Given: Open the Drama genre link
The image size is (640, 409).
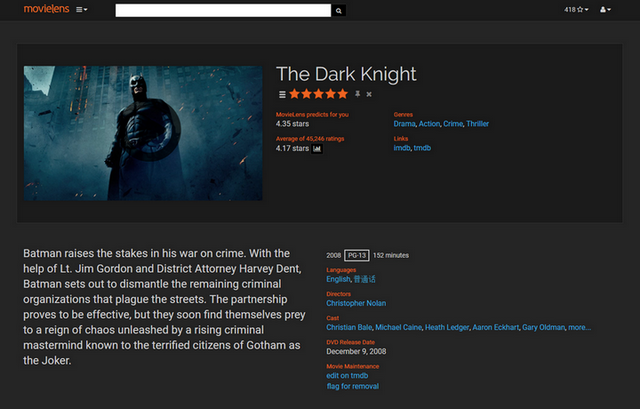Looking at the screenshot, I should pos(404,124).
